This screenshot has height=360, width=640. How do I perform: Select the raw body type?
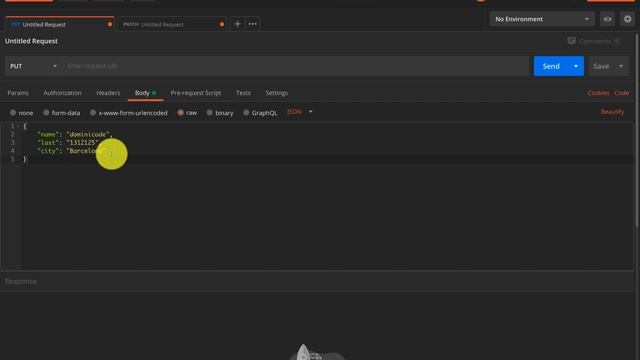[180, 112]
